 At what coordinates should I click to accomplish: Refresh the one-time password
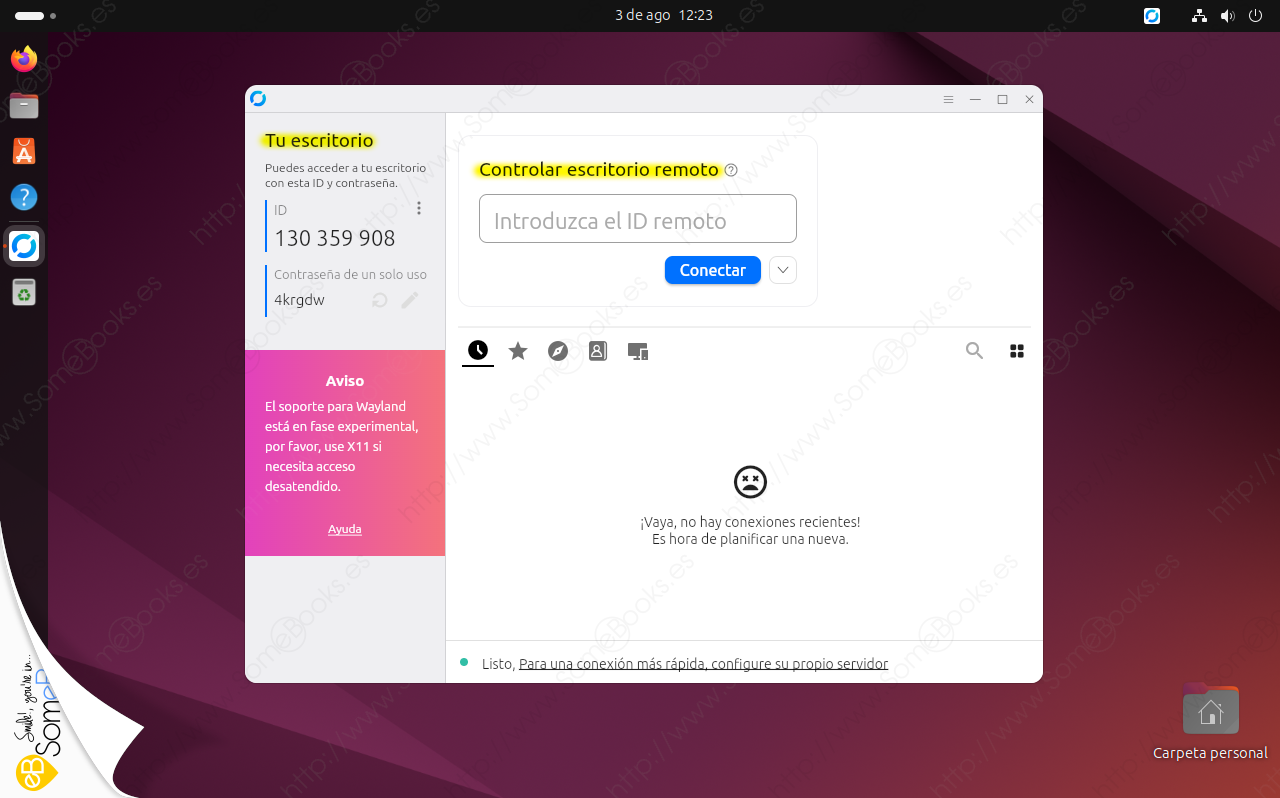(380, 300)
